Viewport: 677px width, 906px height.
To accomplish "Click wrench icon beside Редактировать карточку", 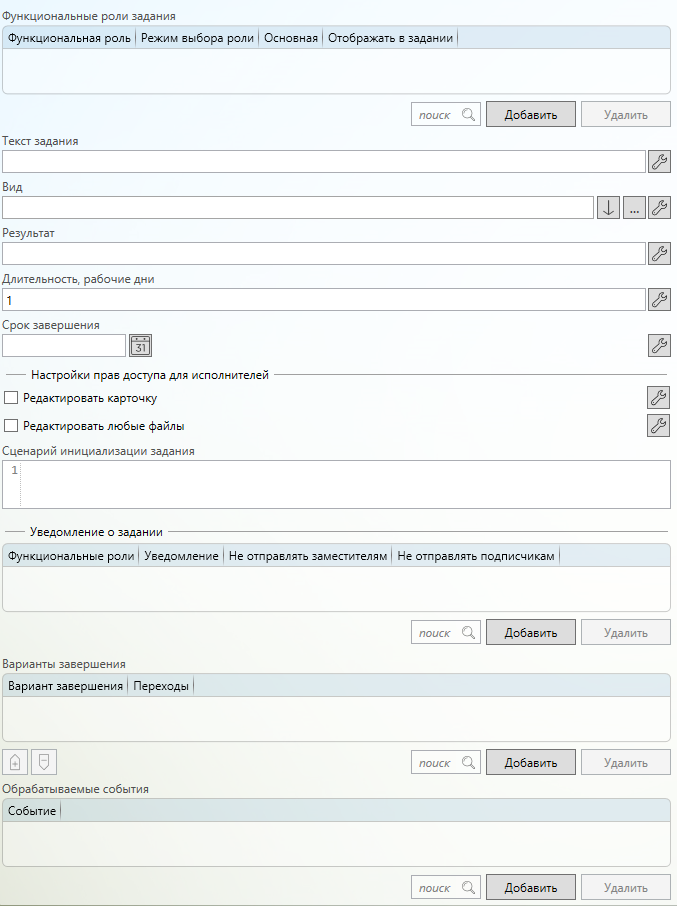I will click(x=658, y=397).
